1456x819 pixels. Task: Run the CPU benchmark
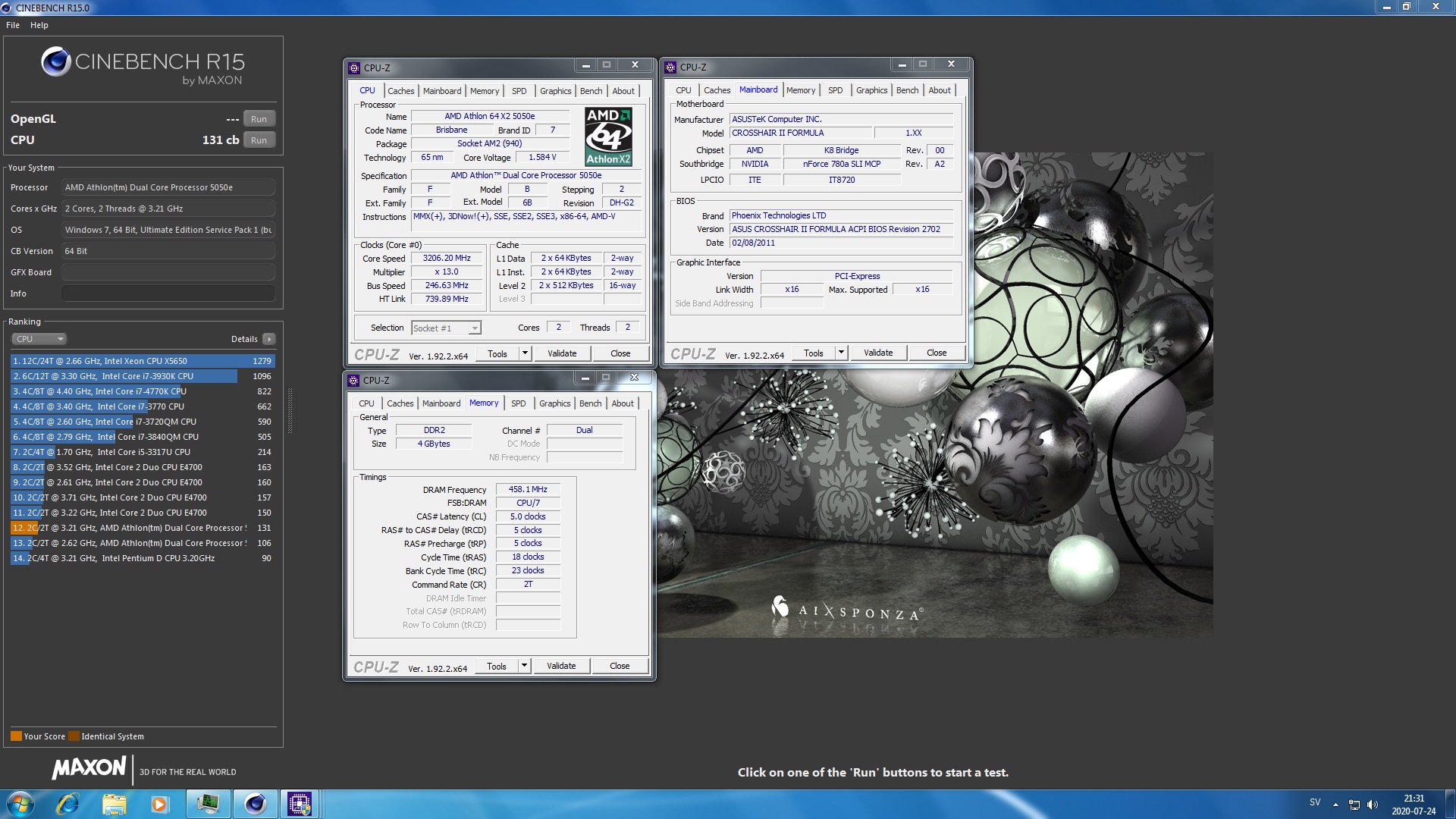(x=259, y=140)
